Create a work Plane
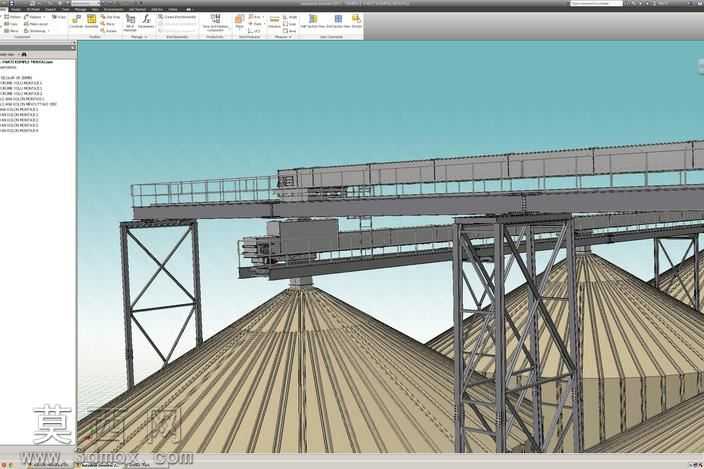The width and height of the screenshot is (704, 469). (x=239, y=21)
